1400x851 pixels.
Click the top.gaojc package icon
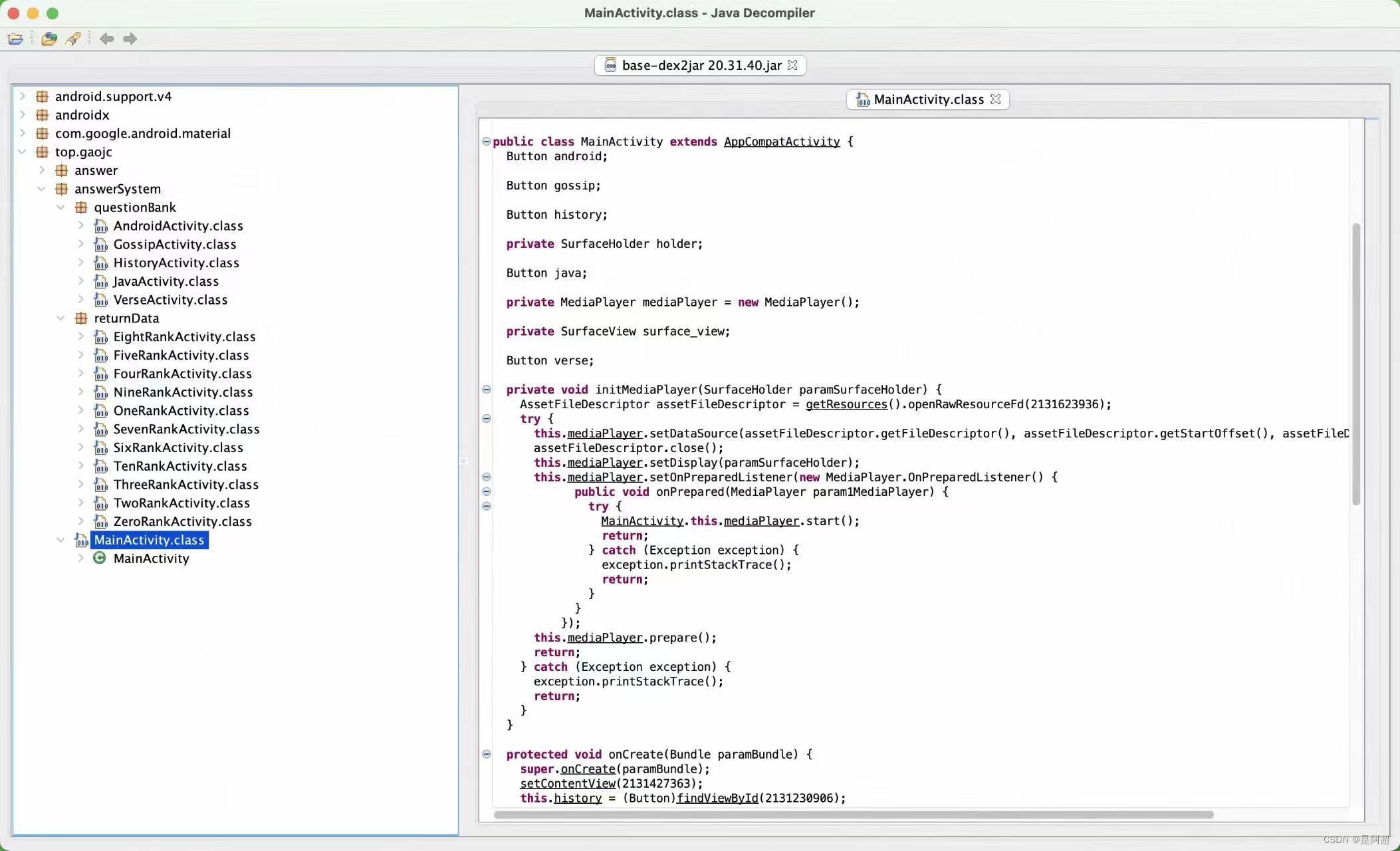[42, 152]
